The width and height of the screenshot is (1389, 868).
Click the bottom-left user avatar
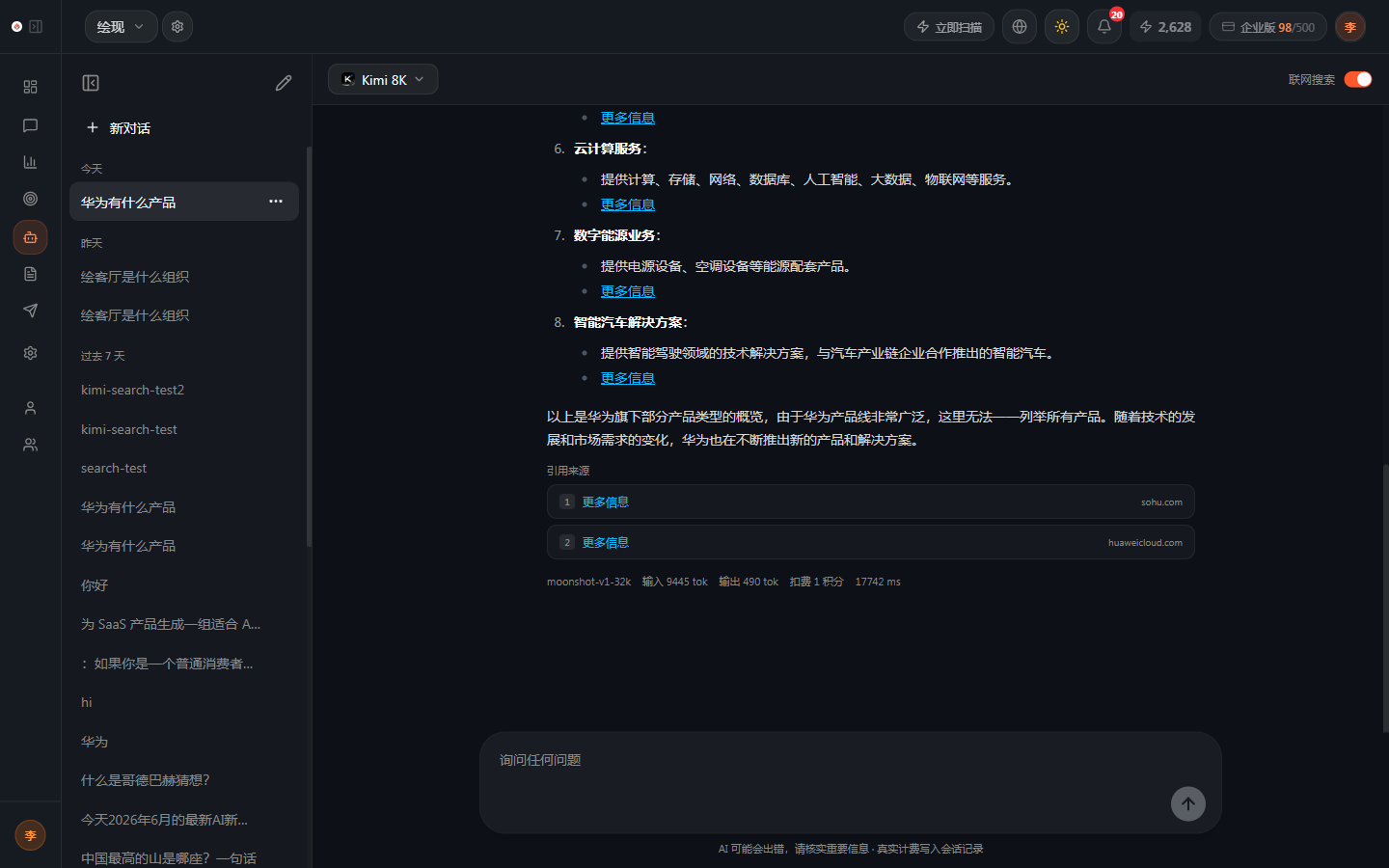[x=30, y=835]
